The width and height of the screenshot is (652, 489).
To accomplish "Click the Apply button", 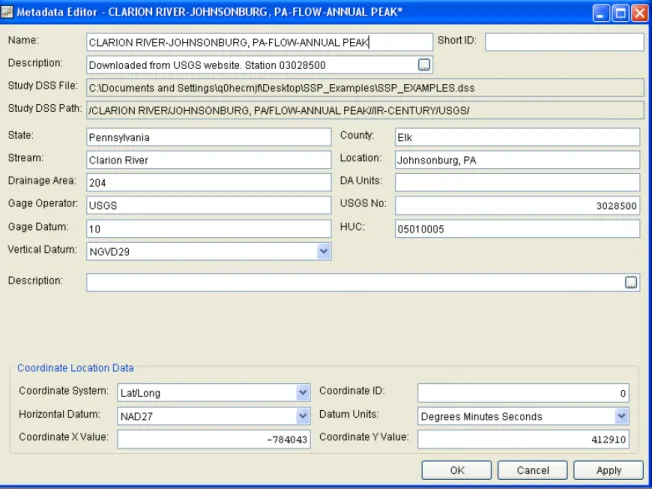I will click(609, 470).
